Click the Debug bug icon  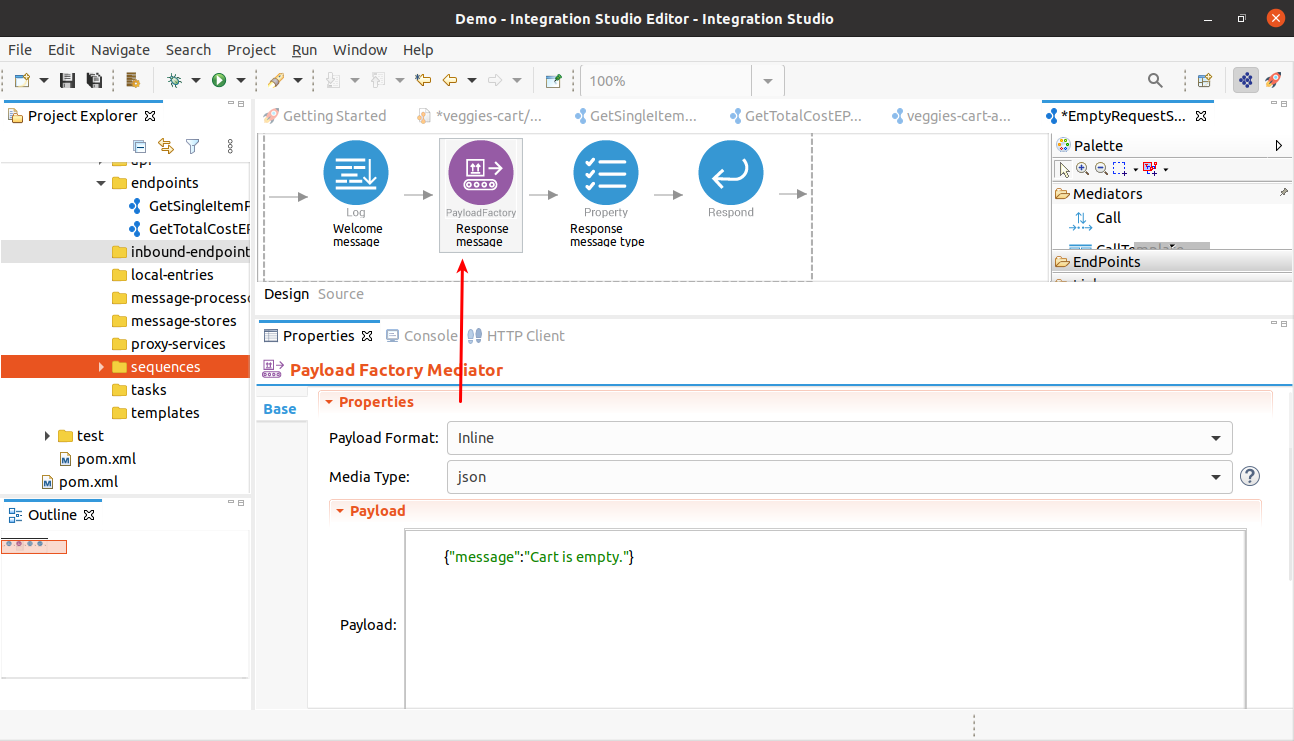point(174,81)
